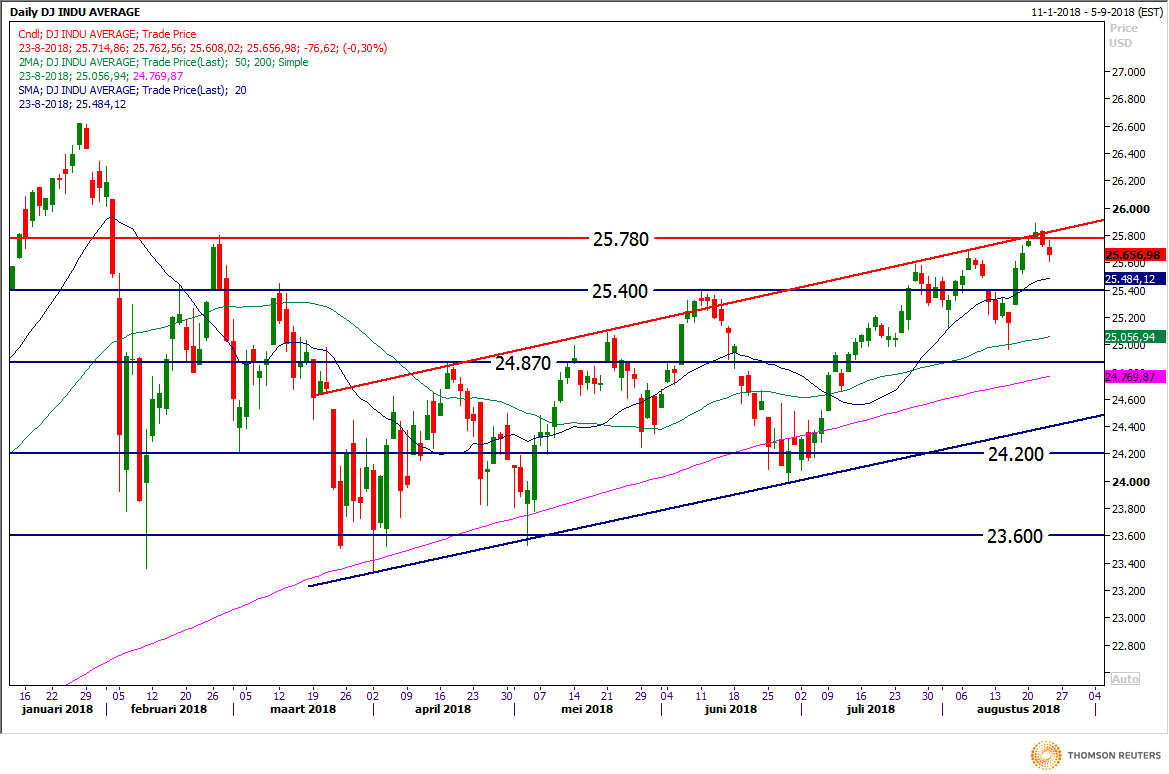Viewport: 1169px width, 774px height.
Task: Click the SMA 20 legend entry
Action: [132, 89]
